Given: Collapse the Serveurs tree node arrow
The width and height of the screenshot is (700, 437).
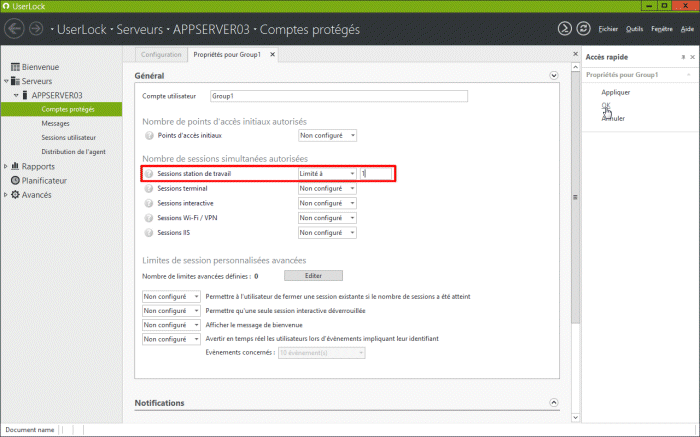Looking at the screenshot, I should tap(6, 81).
